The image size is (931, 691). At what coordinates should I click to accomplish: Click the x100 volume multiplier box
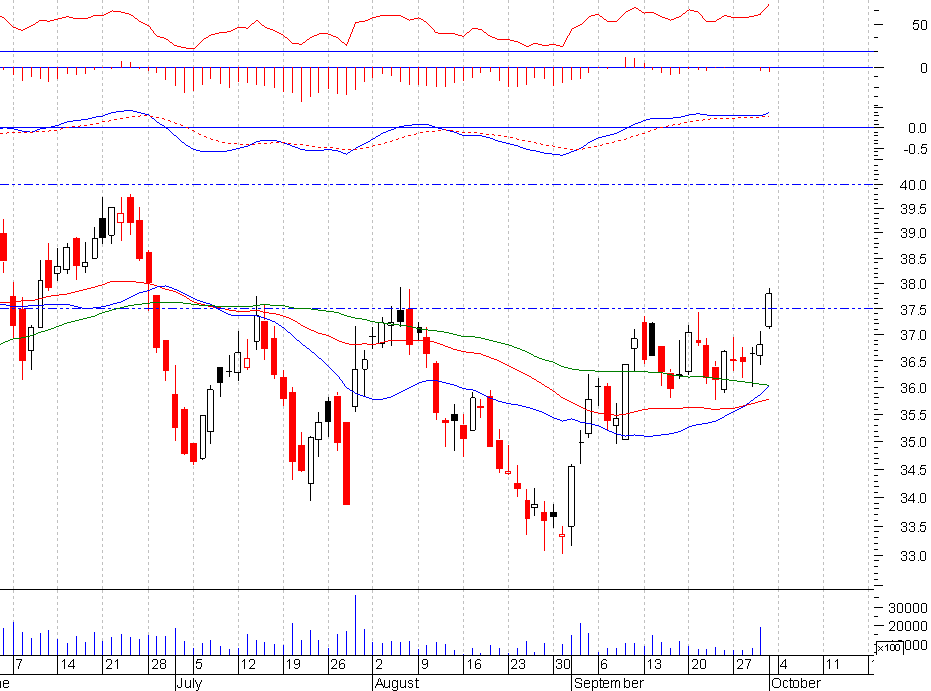889,647
